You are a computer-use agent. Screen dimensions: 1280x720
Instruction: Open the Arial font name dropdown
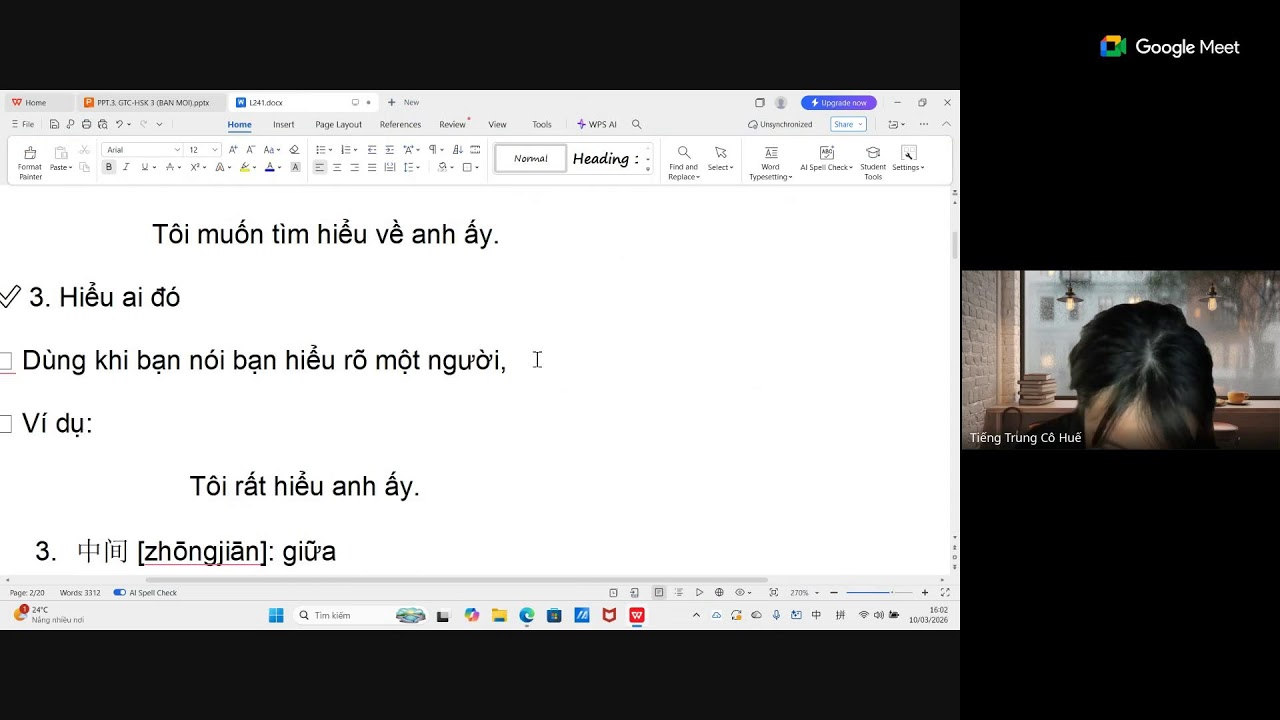177,150
